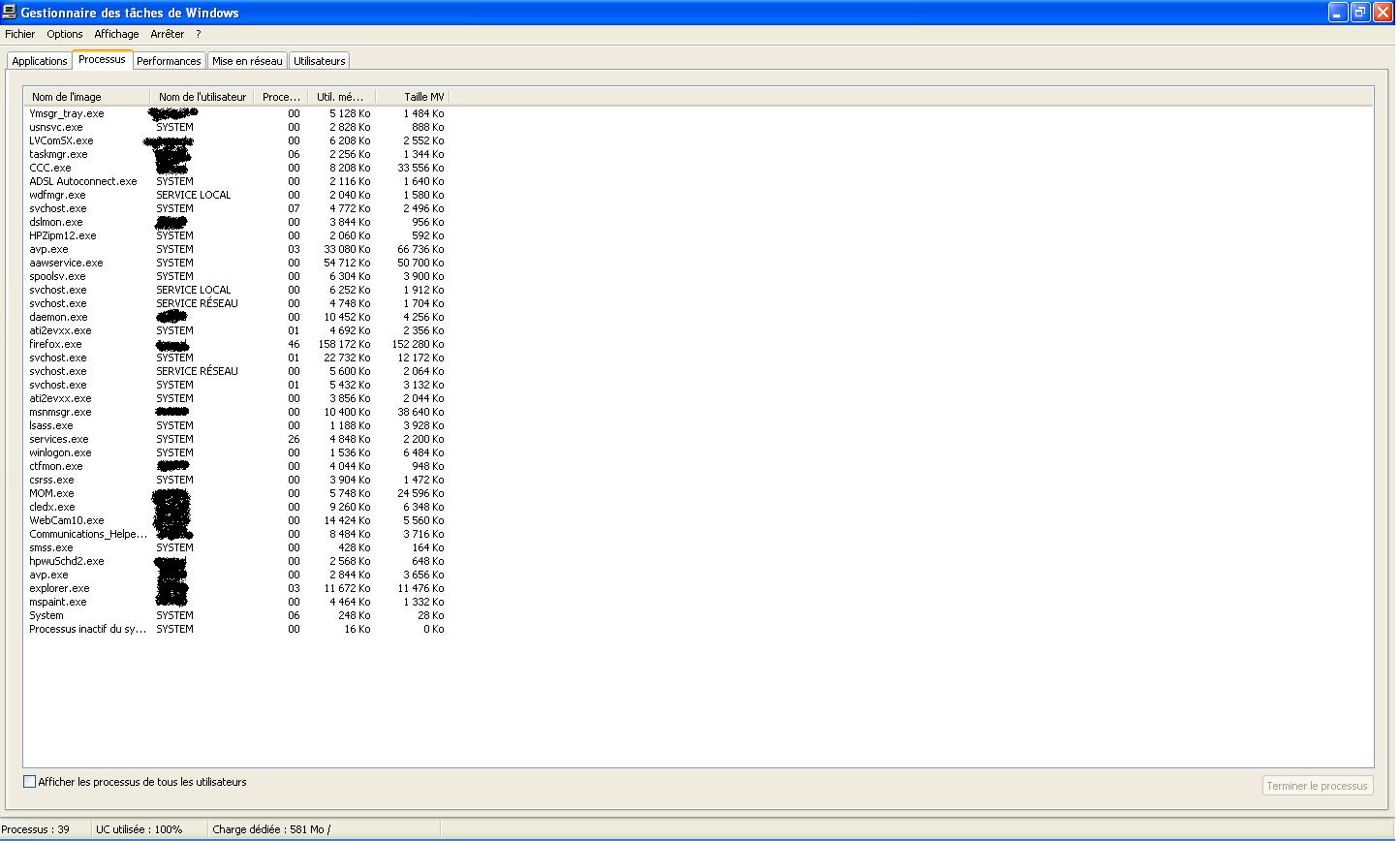Open the Fichier menu

pyautogui.click(x=19, y=34)
